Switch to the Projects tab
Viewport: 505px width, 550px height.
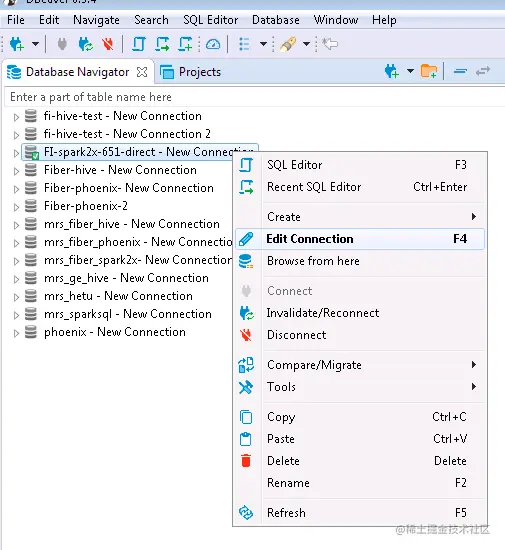pos(191,72)
